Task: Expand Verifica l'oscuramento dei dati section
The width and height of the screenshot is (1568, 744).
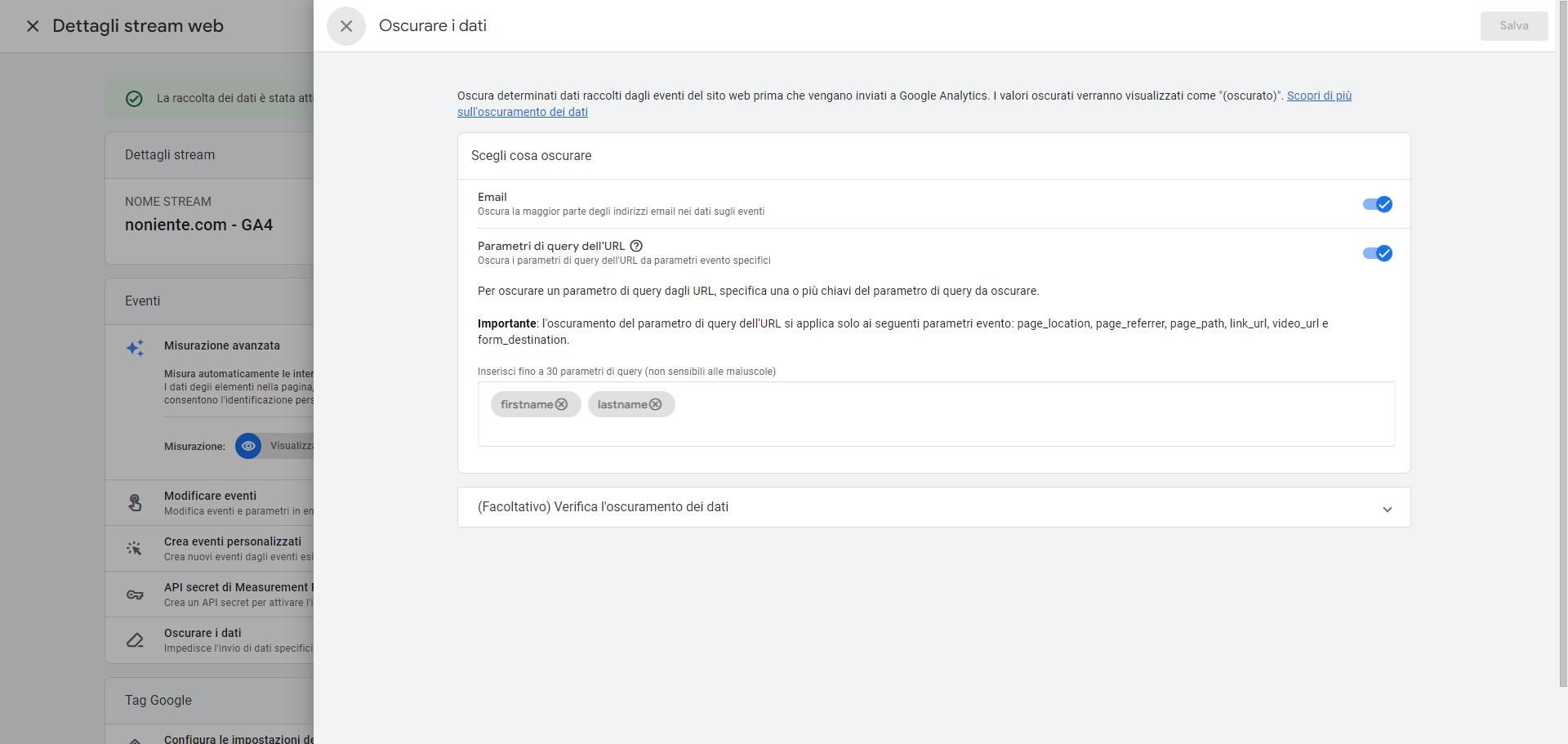Action: coord(1387,507)
